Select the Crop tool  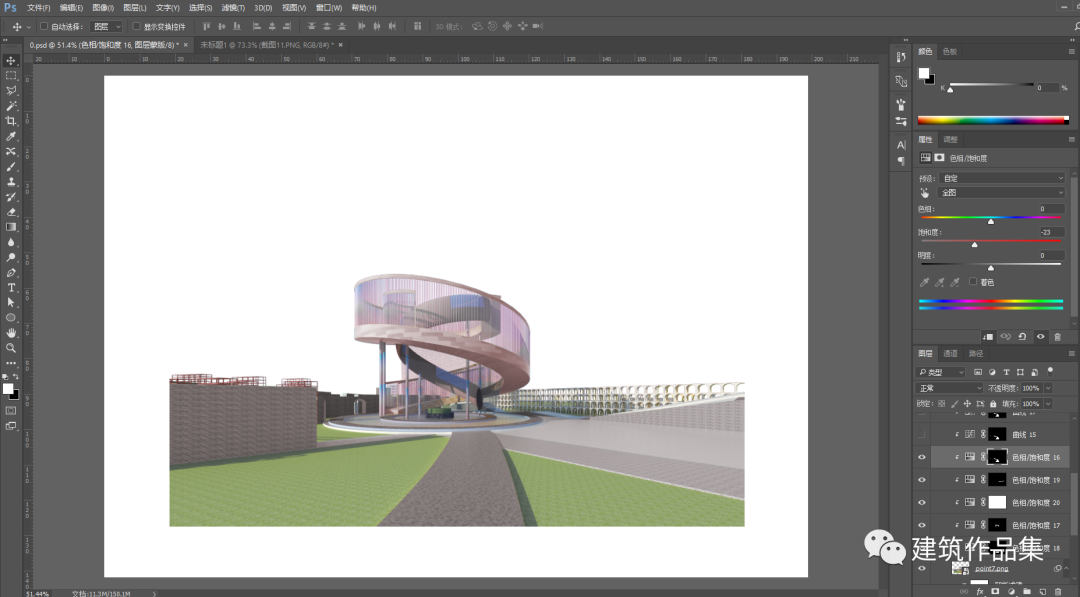(11, 121)
